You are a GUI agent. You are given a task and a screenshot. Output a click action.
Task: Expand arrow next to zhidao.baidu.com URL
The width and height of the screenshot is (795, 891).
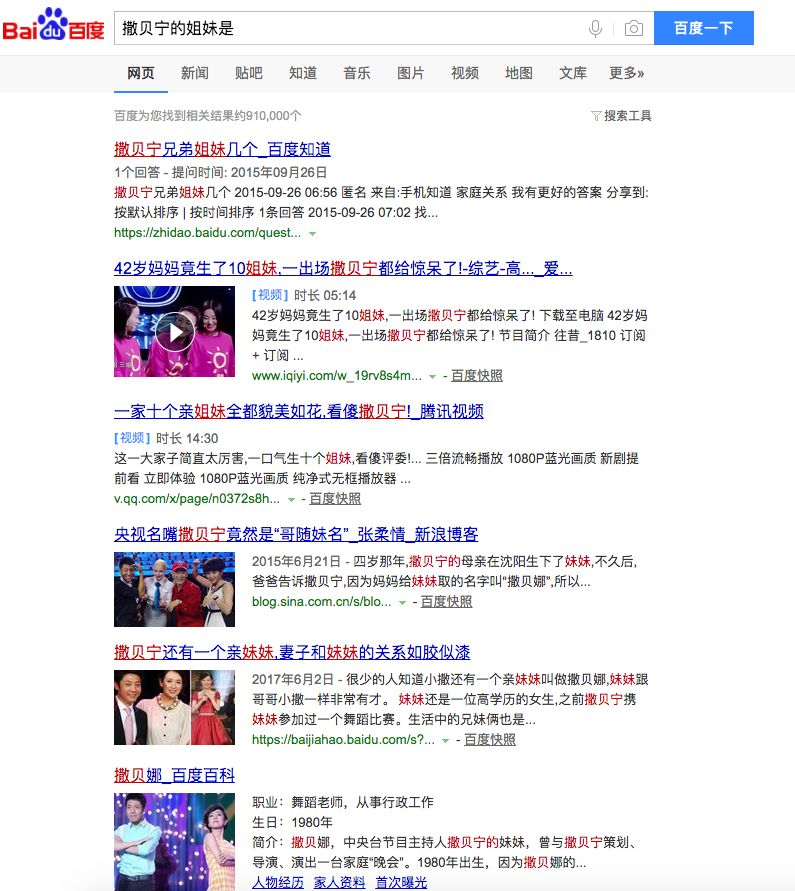[x=312, y=234]
